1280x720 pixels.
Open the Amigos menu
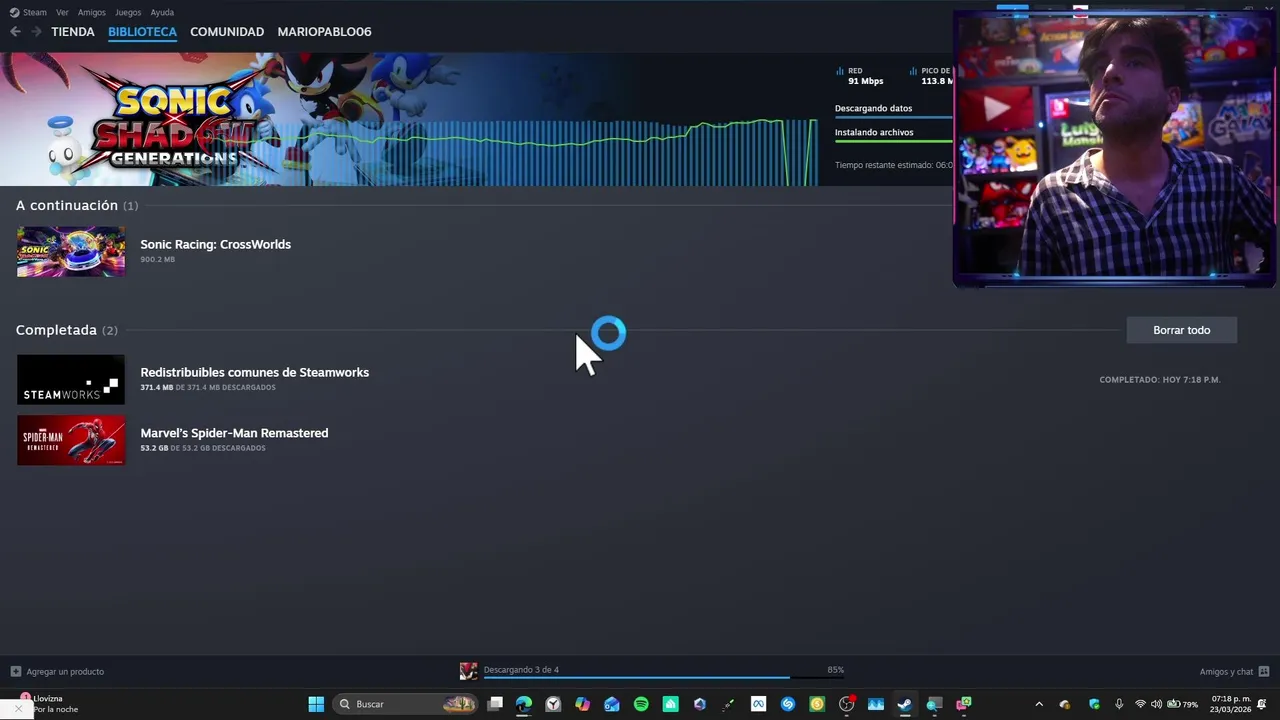(x=92, y=12)
